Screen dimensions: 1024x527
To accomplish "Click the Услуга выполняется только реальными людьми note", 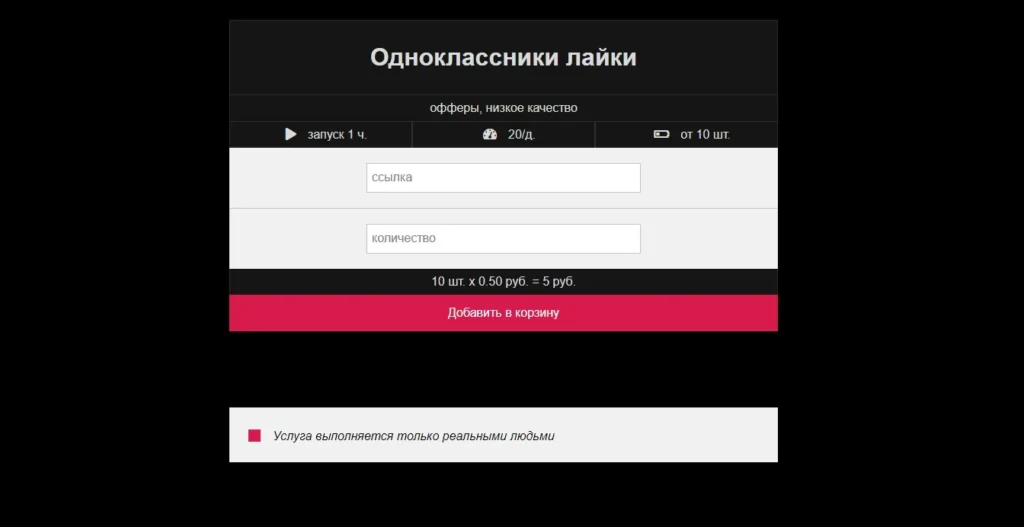I will [413, 436].
